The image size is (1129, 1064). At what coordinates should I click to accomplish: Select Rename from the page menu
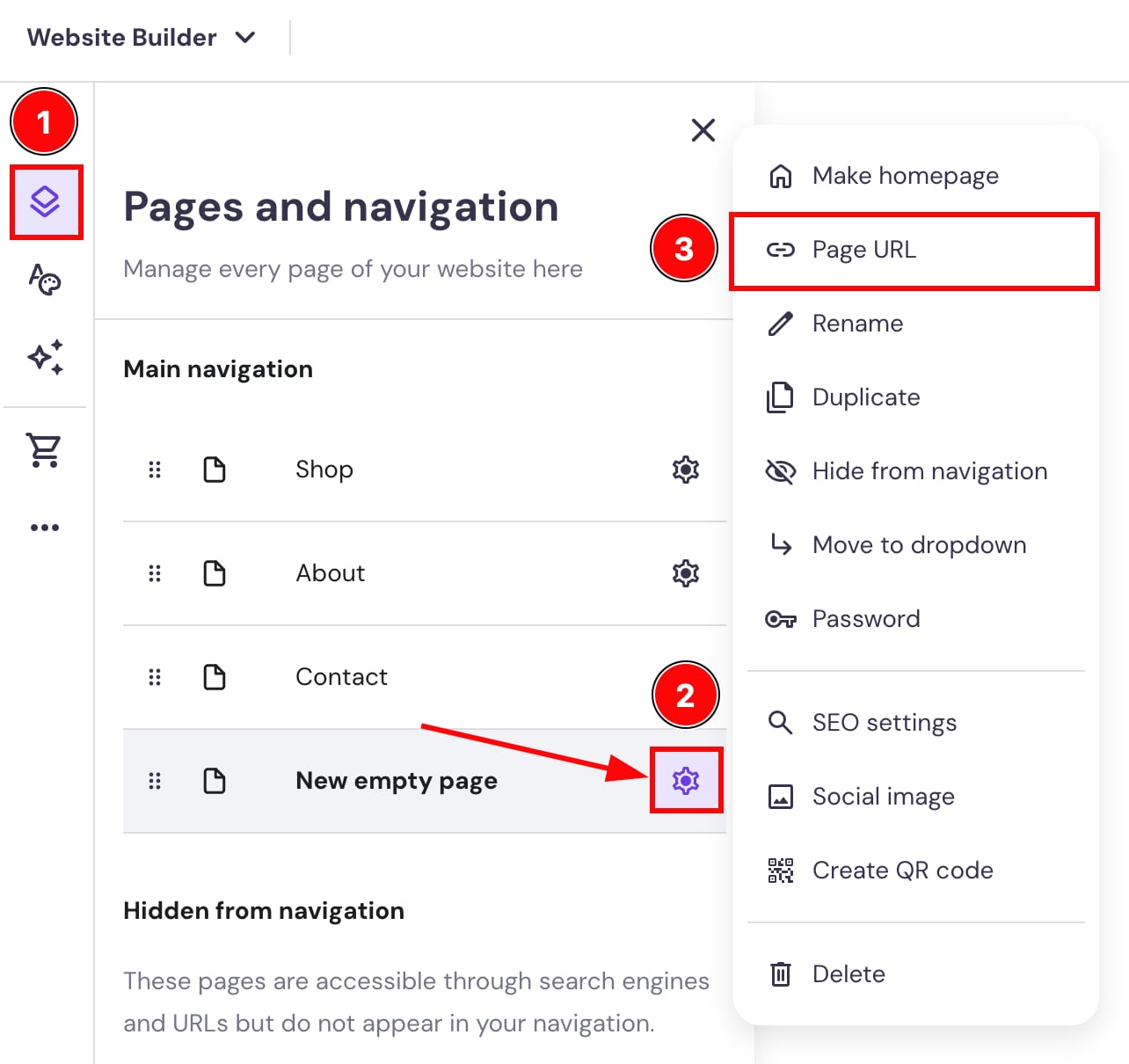(856, 324)
